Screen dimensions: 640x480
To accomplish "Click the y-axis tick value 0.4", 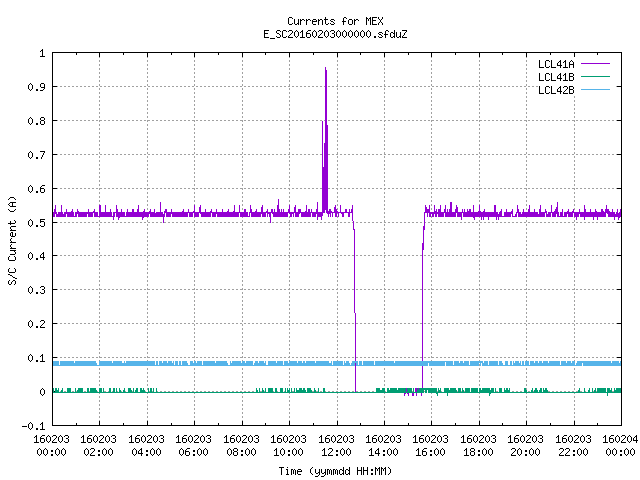I will pyautogui.click(x=36, y=256).
